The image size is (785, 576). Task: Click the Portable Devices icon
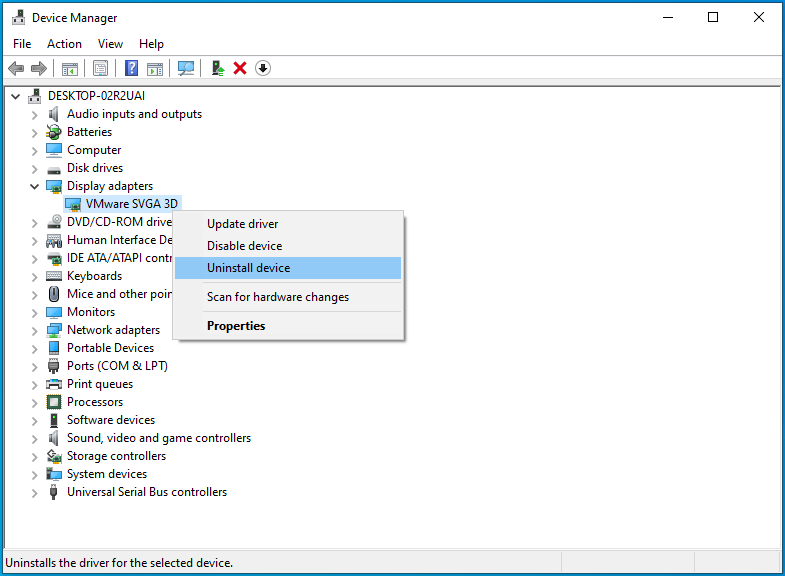pos(54,348)
